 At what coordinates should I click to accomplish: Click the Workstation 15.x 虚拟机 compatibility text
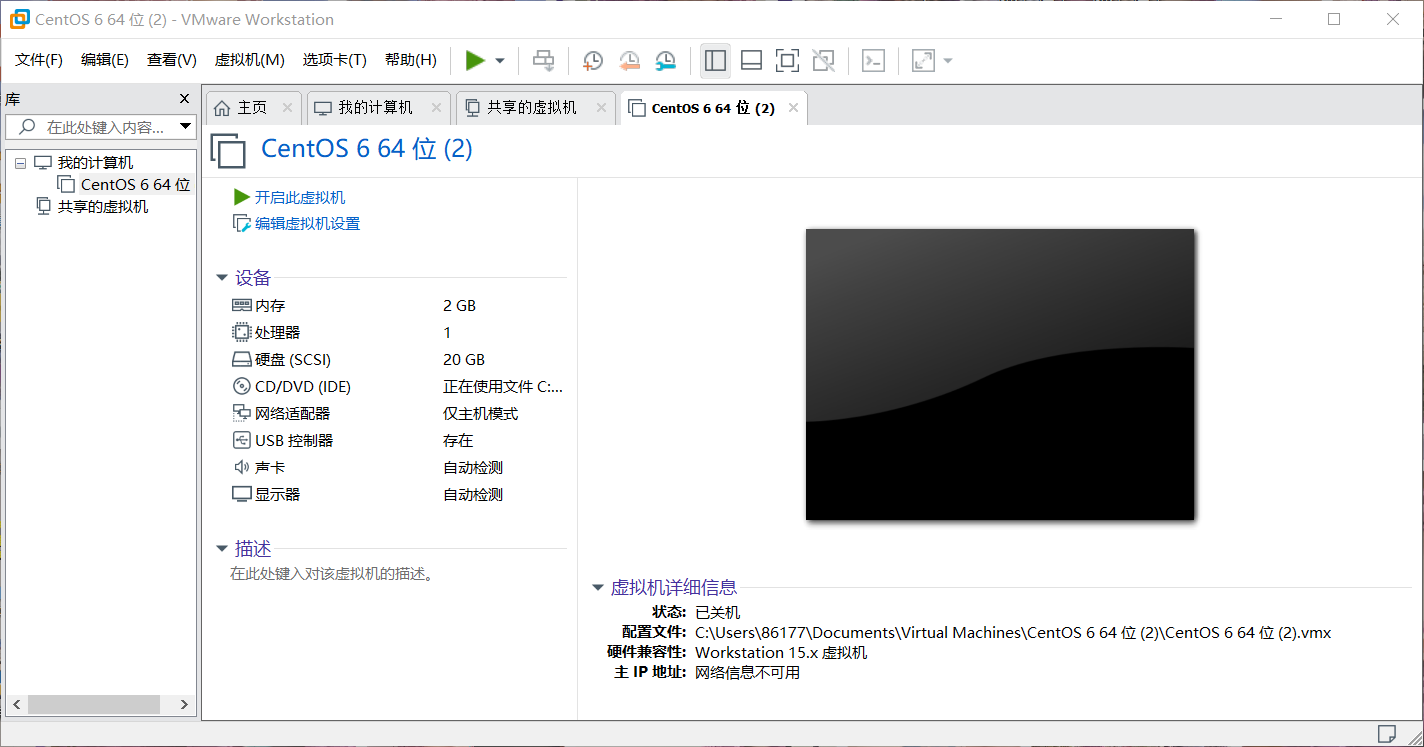coord(781,653)
